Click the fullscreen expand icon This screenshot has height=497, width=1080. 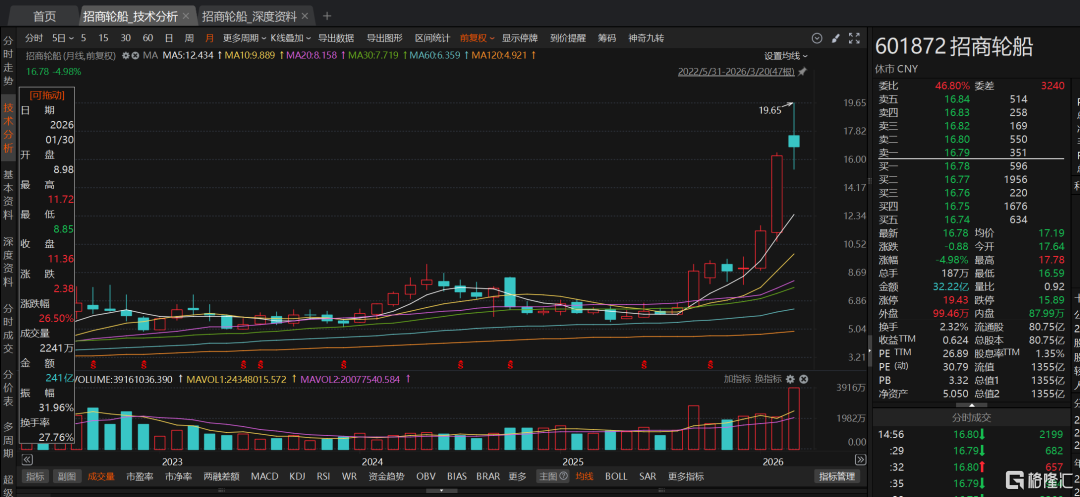point(854,39)
